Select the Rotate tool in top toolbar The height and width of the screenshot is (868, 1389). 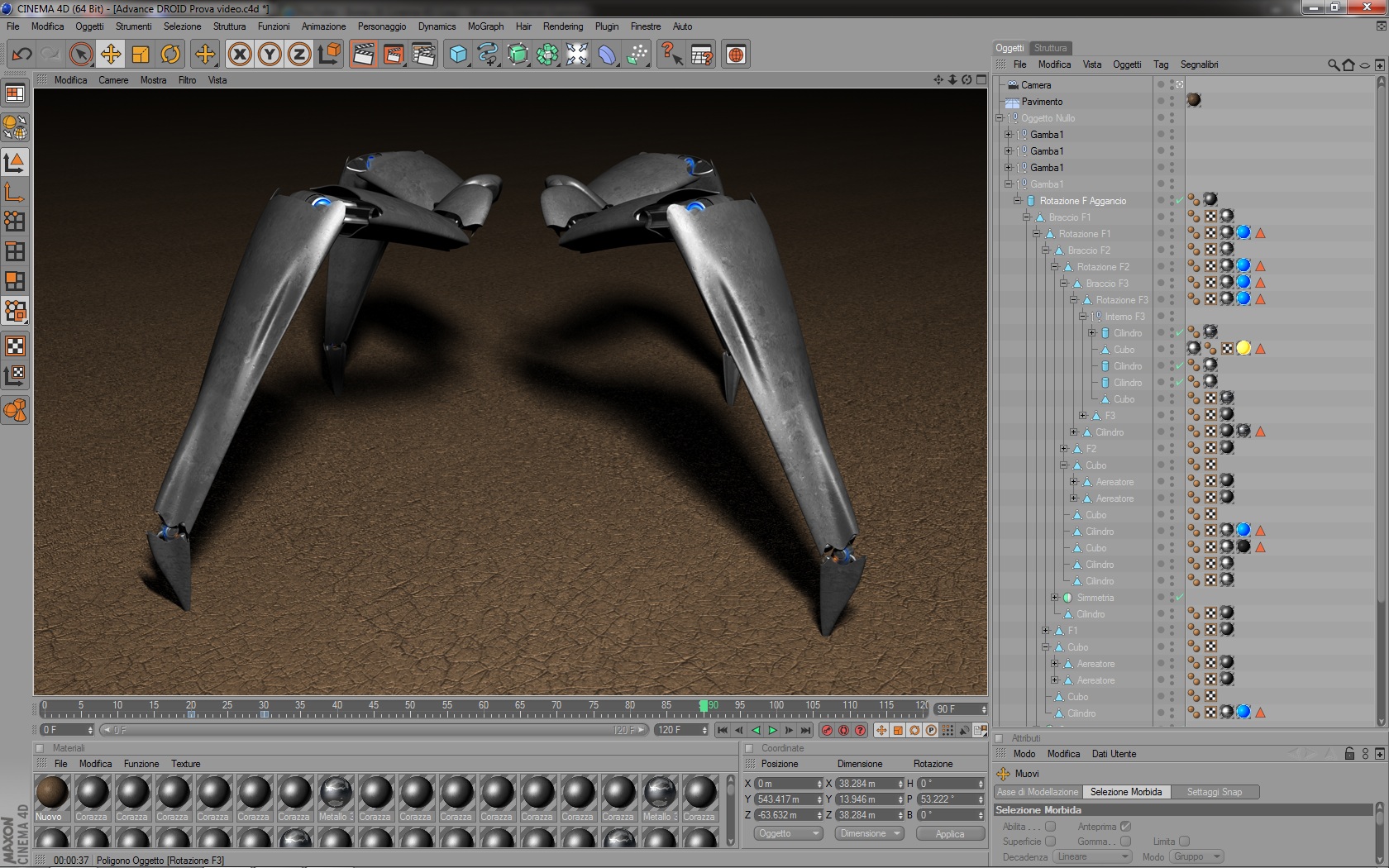[170, 55]
